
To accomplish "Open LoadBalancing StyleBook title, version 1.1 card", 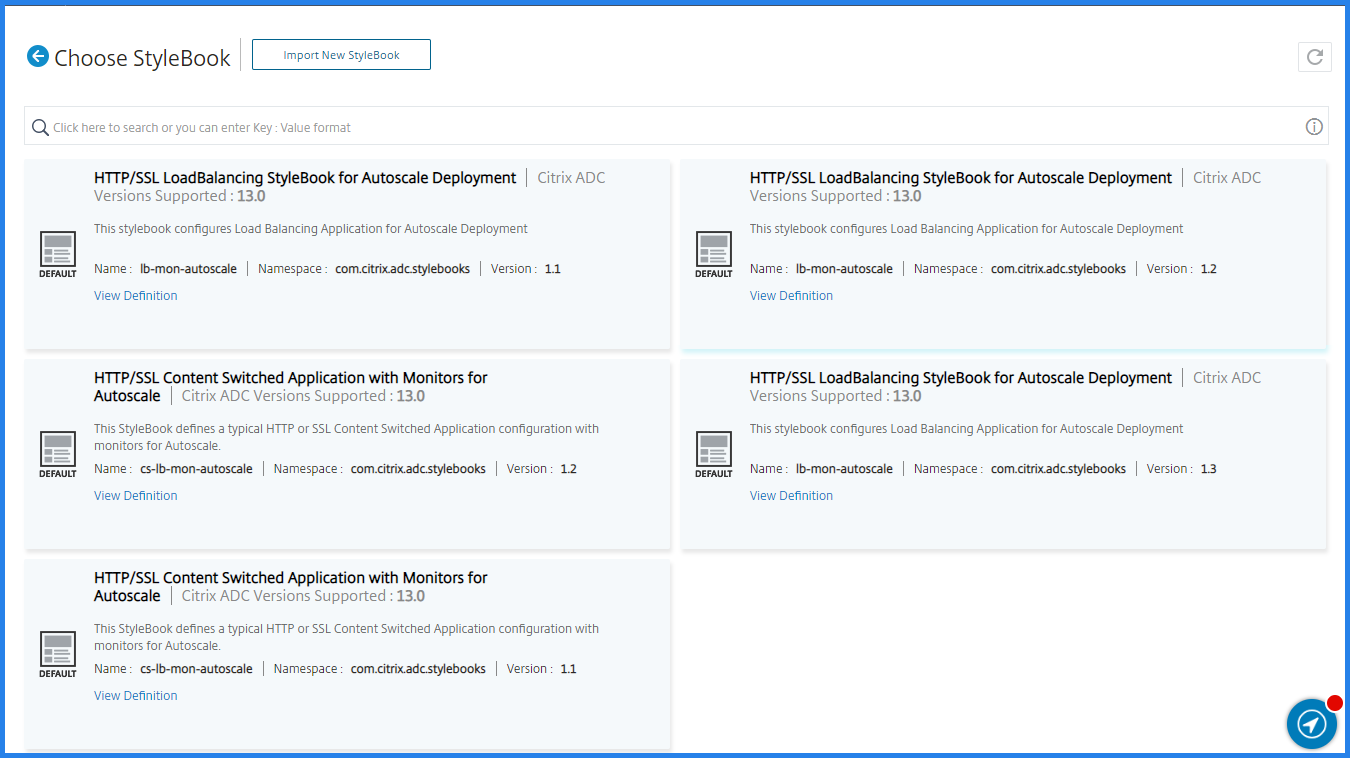I will (305, 178).
